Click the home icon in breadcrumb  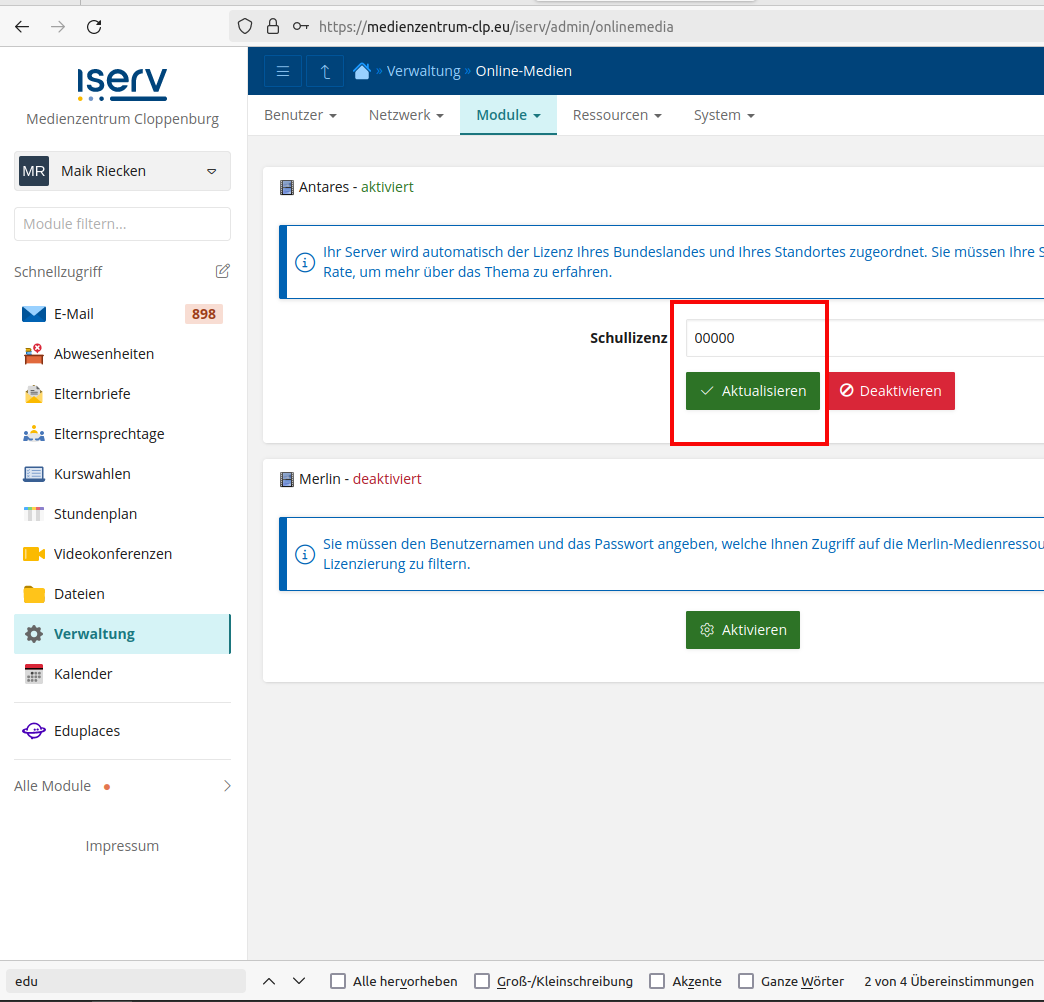[362, 71]
